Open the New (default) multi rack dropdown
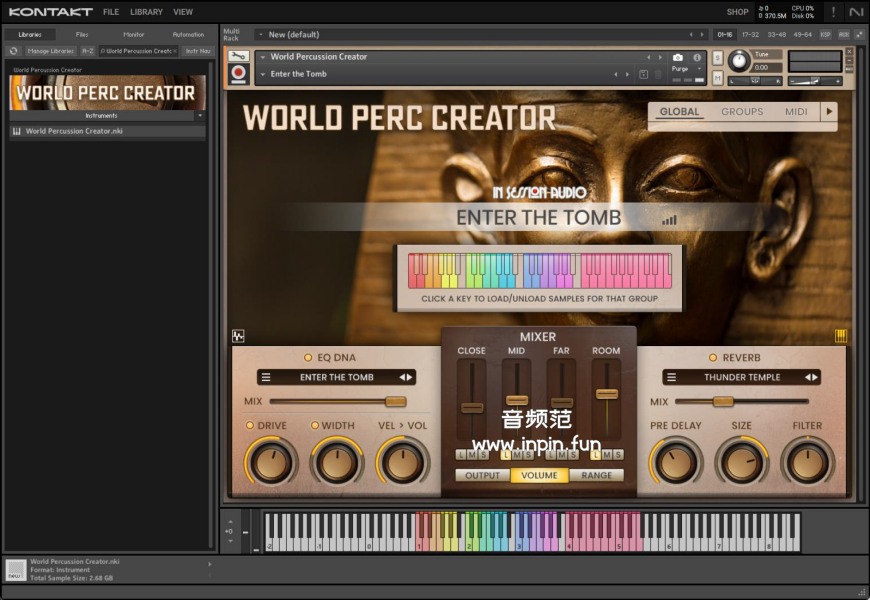This screenshot has width=870, height=600. pyautogui.click(x=261, y=35)
